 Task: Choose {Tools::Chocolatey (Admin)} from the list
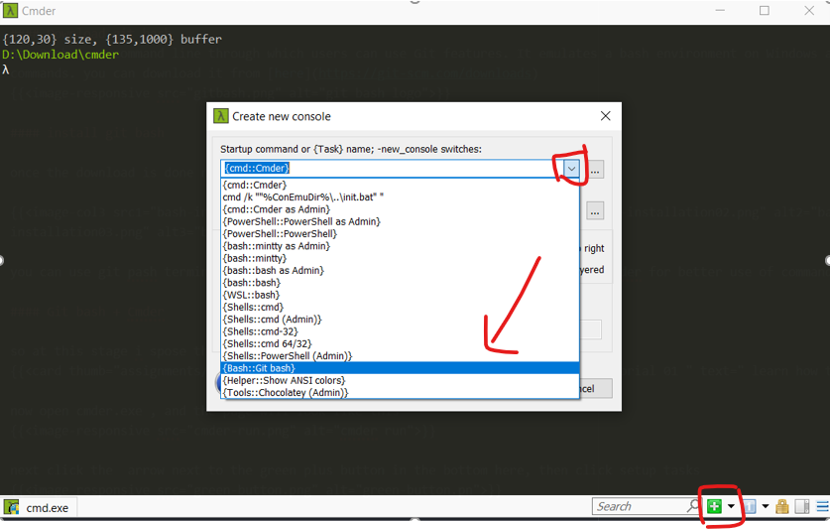[400, 392]
